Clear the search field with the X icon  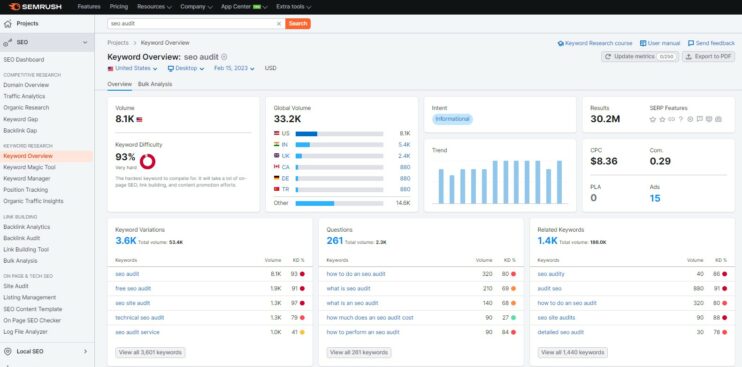coord(279,23)
